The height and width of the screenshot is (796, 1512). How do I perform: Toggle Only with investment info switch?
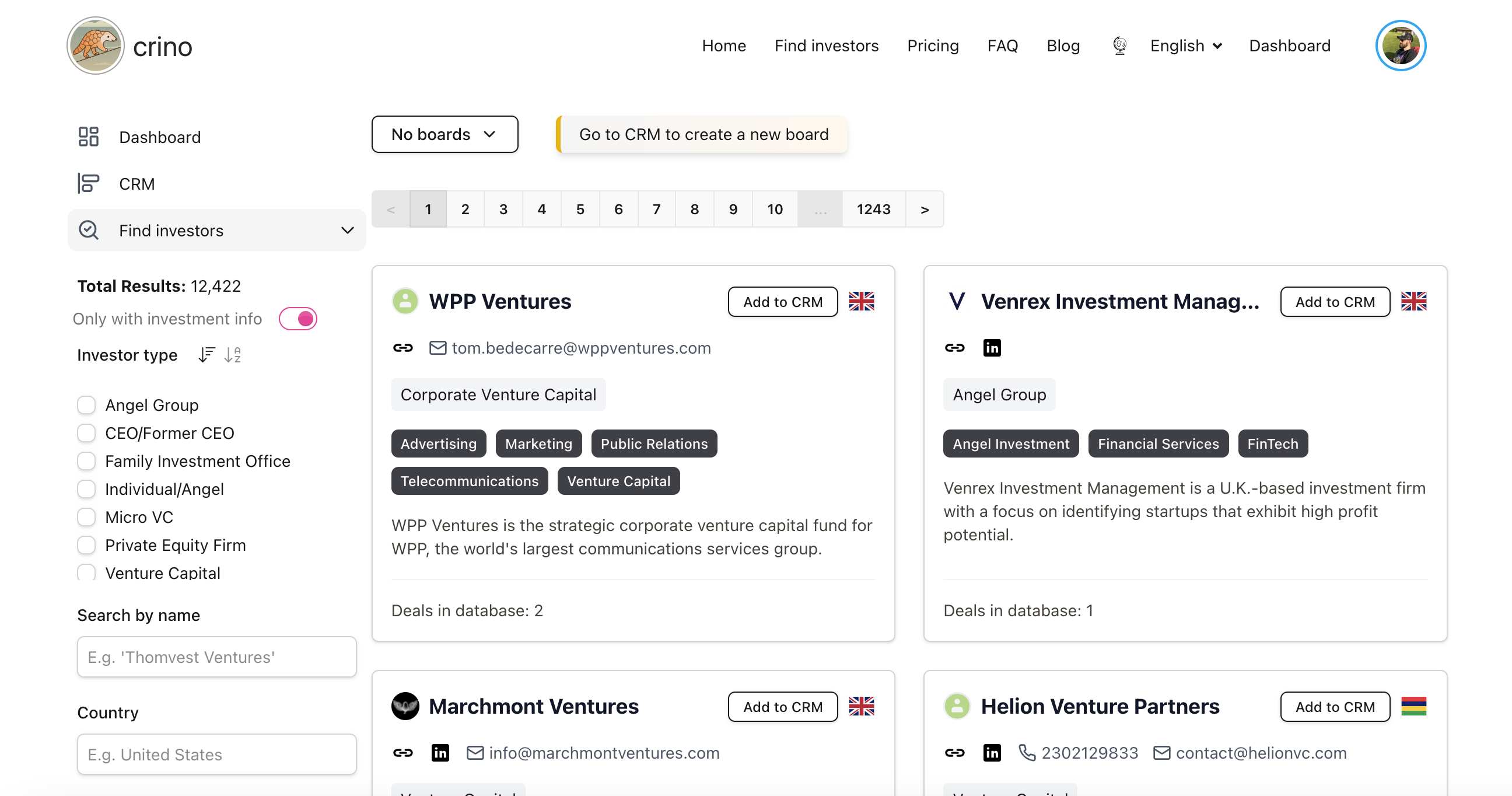(297, 319)
